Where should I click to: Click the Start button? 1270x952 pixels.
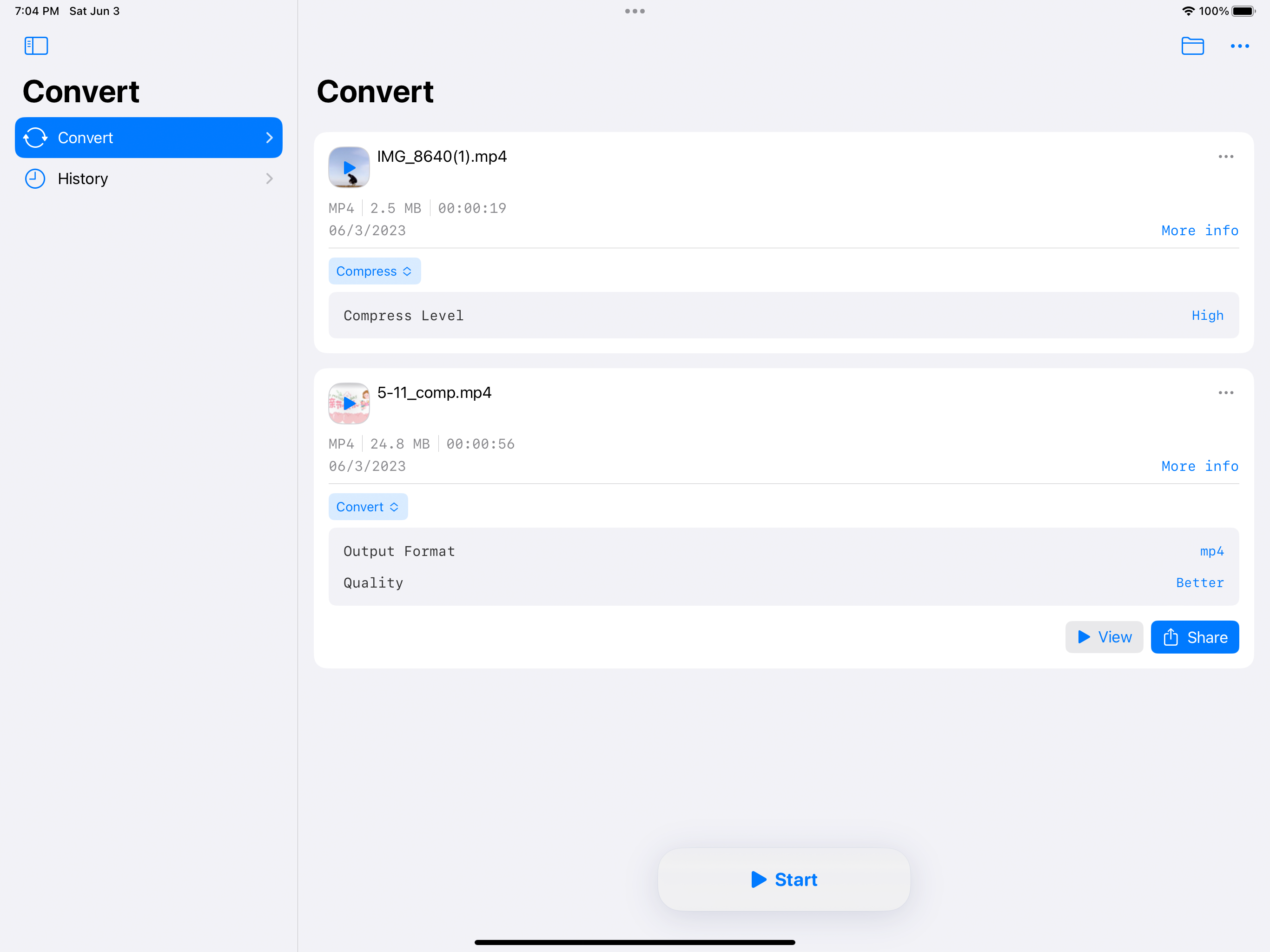pos(784,879)
